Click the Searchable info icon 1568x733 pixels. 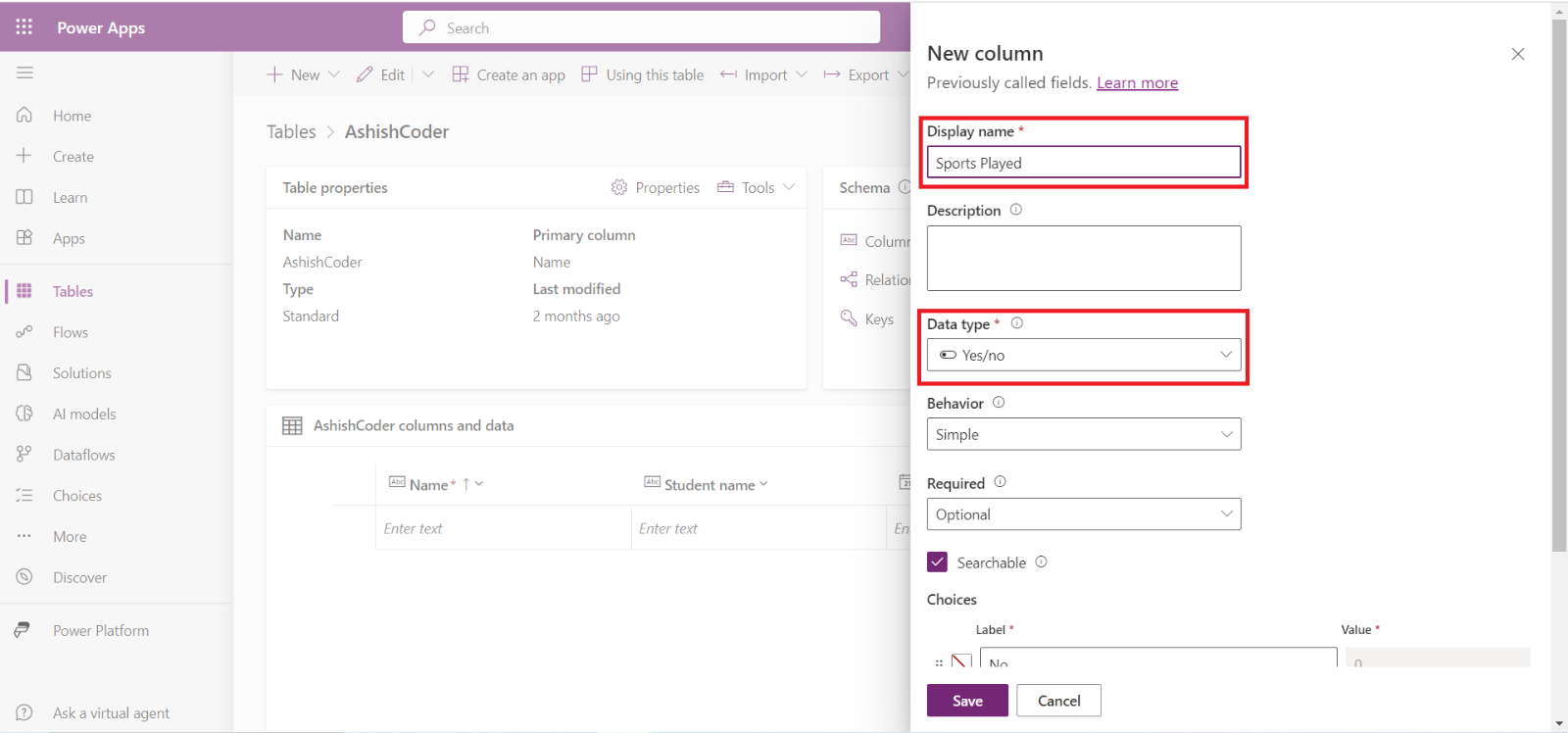click(x=1041, y=562)
